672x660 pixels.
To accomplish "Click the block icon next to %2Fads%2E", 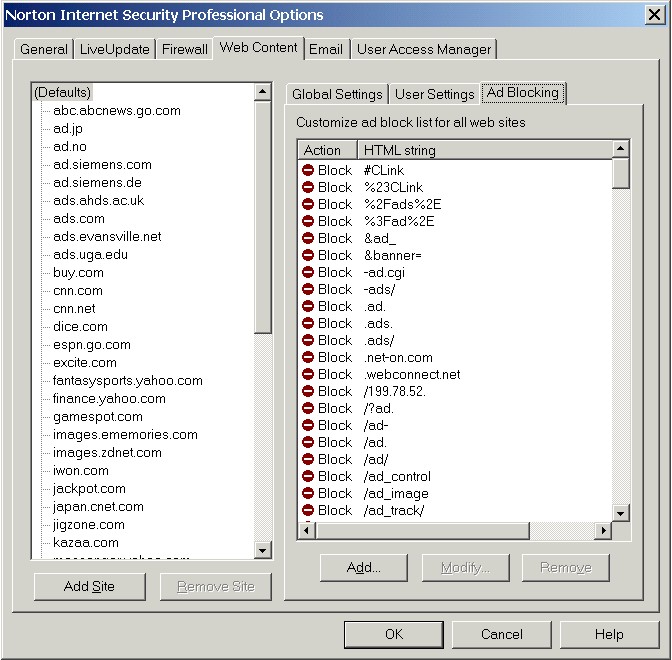I will click(x=308, y=204).
